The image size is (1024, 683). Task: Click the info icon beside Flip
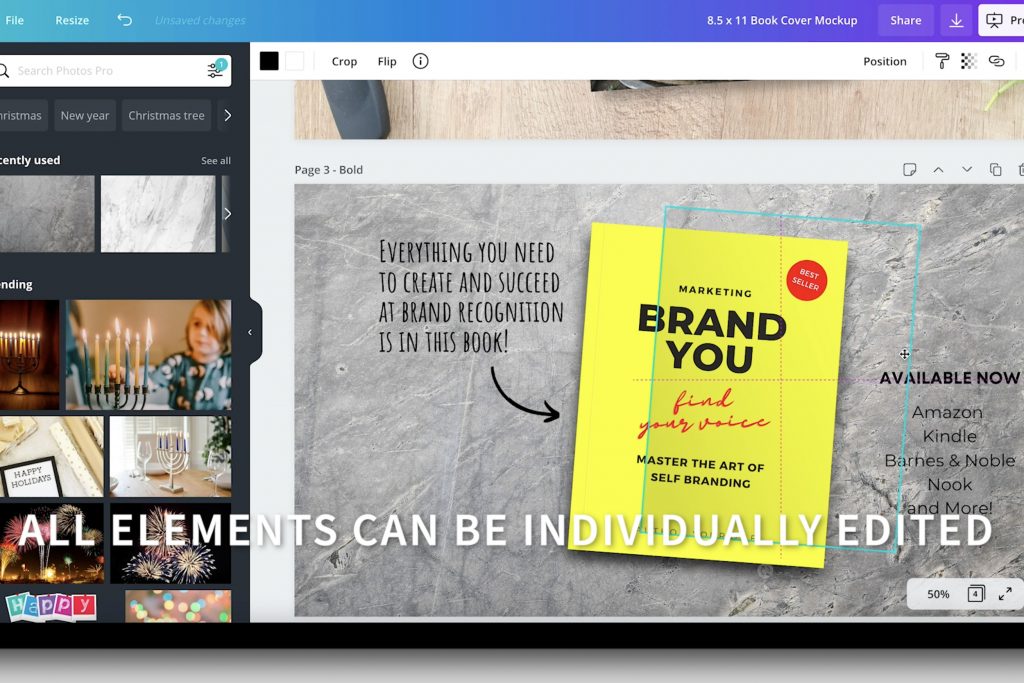click(x=420, y=61)
